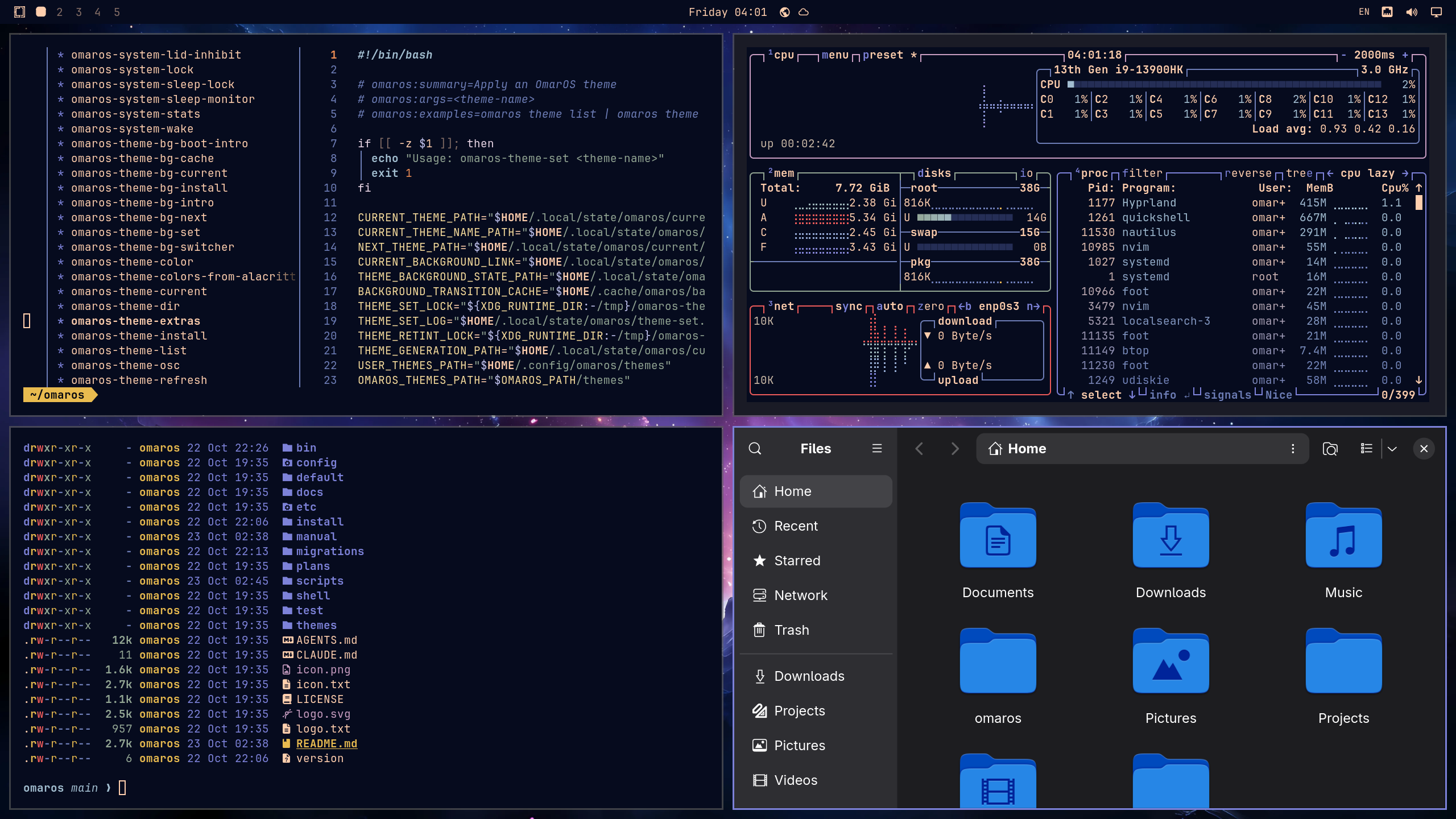Select the Pictures folder in Home grid
The height and width of the screenshot is (819, 1456).
click(1171, 661)
